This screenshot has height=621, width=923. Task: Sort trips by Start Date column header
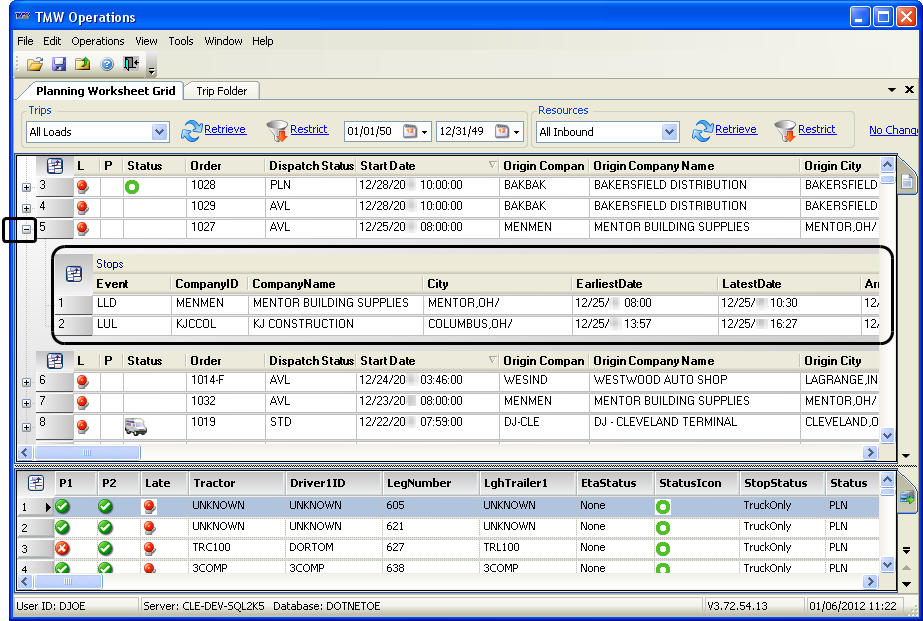(x=388, y=166)
